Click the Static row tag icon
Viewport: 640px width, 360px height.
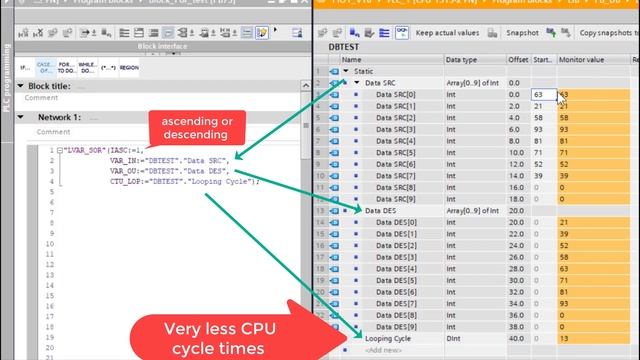tap(334, 71)
